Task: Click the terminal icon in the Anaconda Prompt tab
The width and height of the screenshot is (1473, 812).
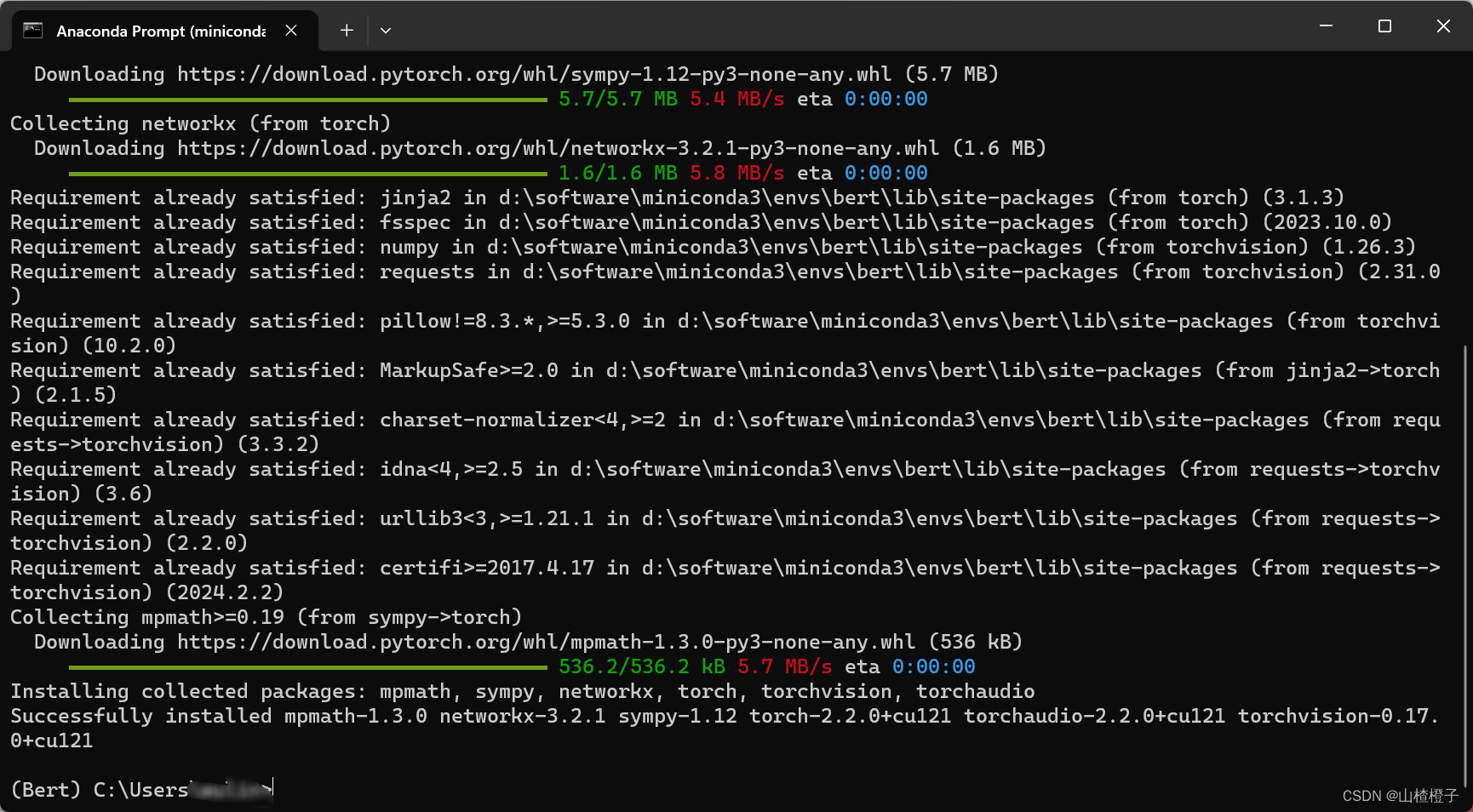Action: [32, 31]
